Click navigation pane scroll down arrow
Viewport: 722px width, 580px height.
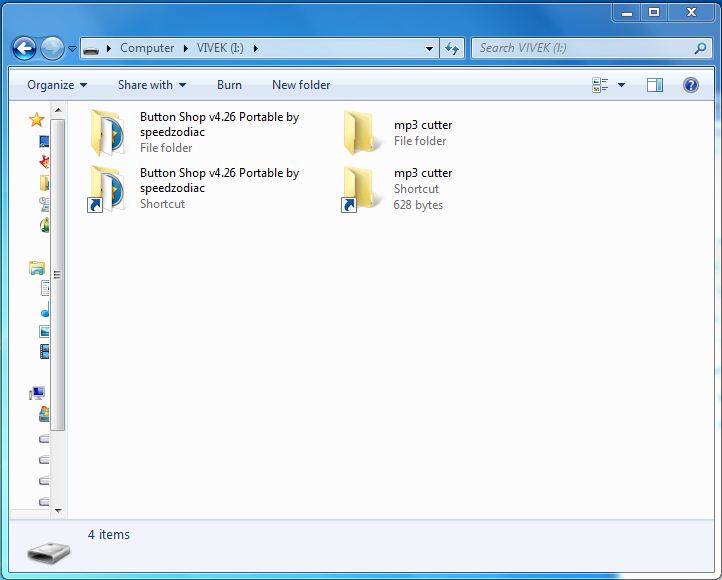point(58,510)
